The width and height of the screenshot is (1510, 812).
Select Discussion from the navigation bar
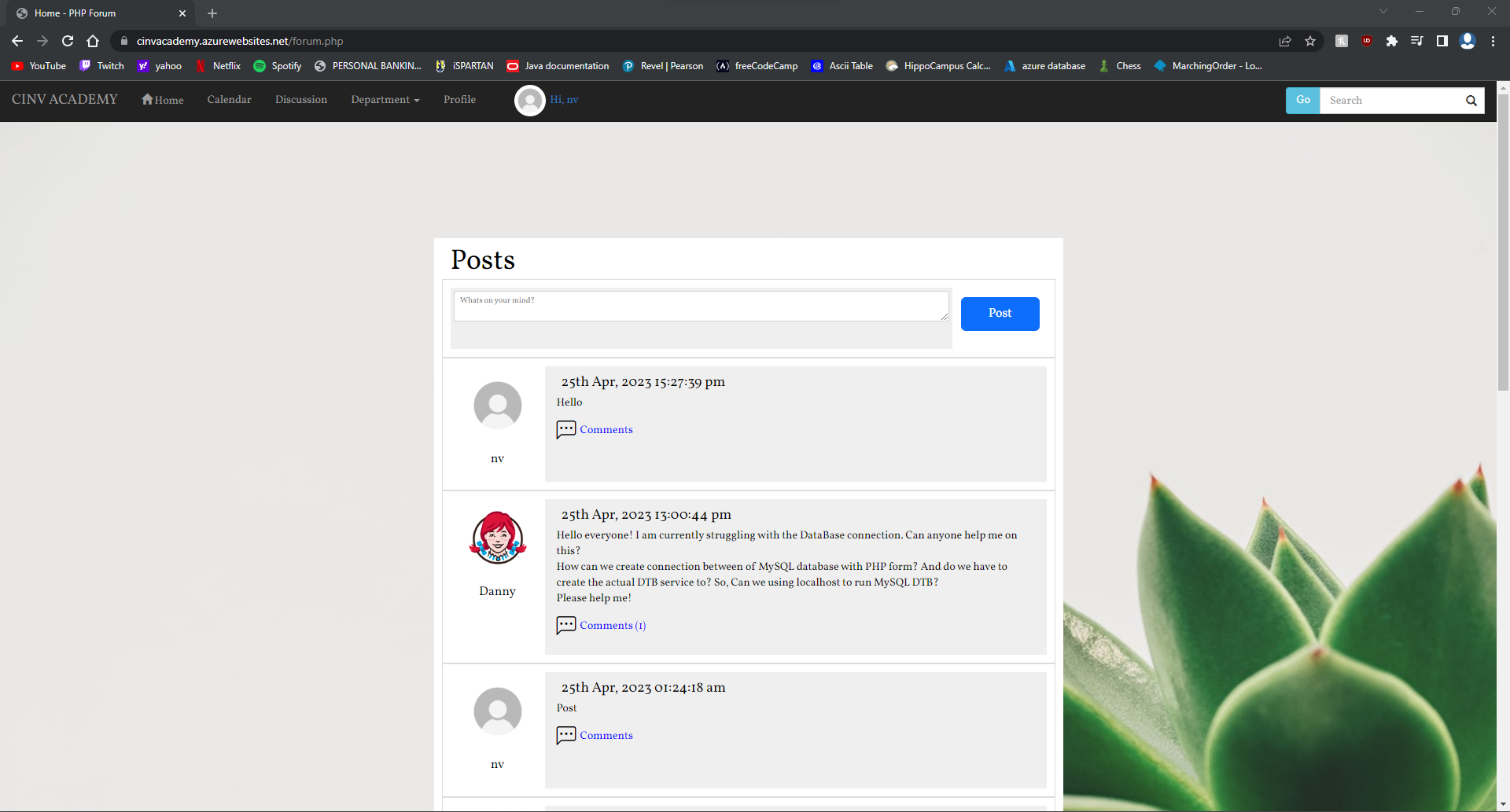[x=300, y=100]
